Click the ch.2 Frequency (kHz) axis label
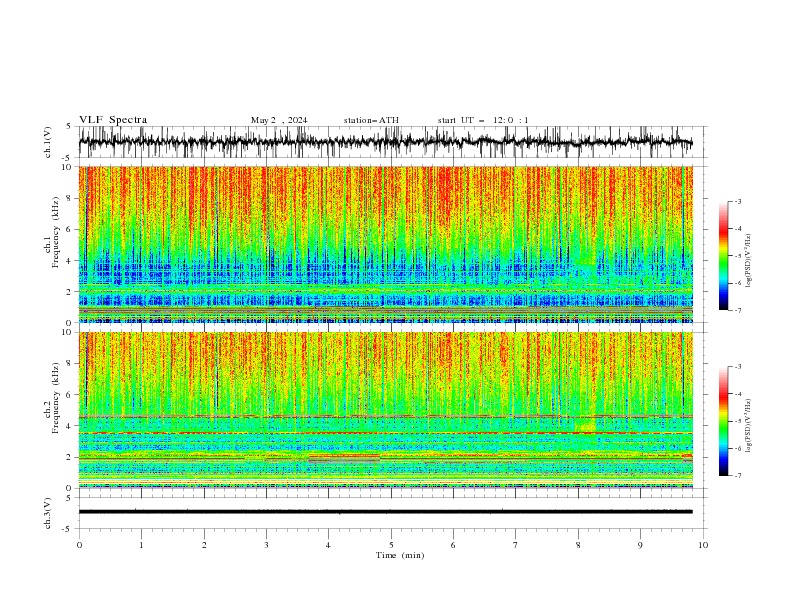792x612 pixels. coord(52,398)
